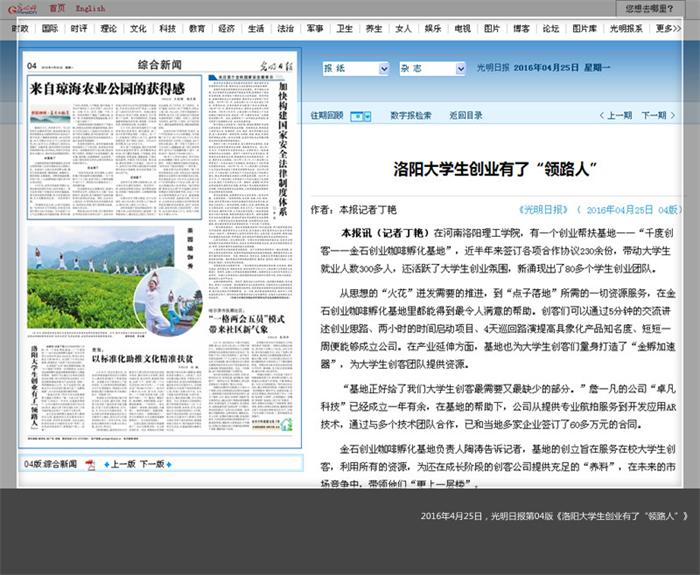
Task: Show more sections via 更多>>
Action: pyautogui.click(x=668, y=29)
